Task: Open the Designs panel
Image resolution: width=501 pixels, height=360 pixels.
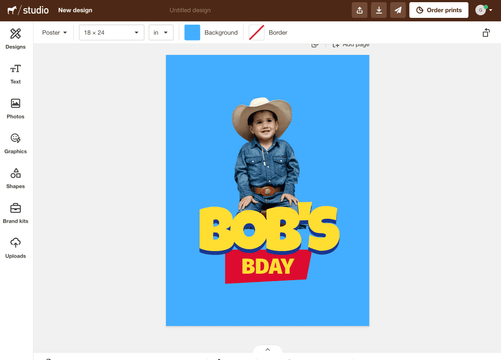Action: 15,39
